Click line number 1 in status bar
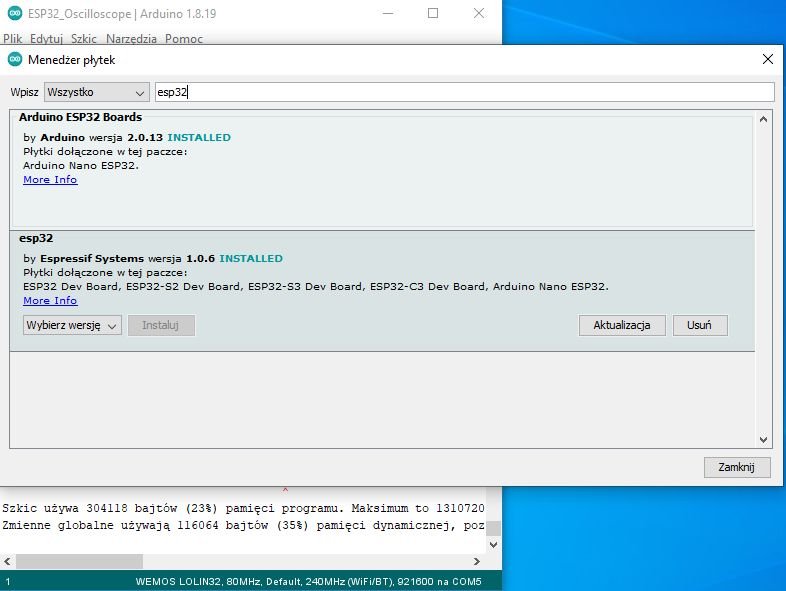This screenshot has height=591, width=786. 8,581
